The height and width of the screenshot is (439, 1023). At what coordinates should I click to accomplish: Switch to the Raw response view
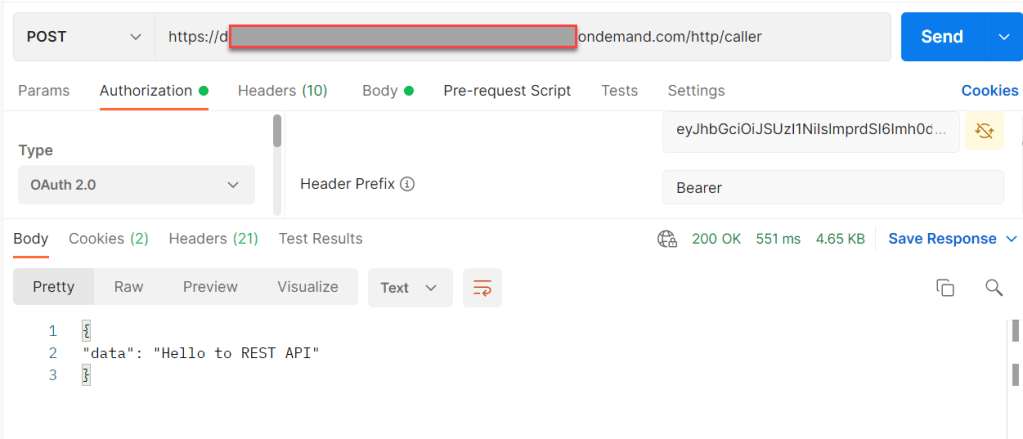tap(128, 287)
